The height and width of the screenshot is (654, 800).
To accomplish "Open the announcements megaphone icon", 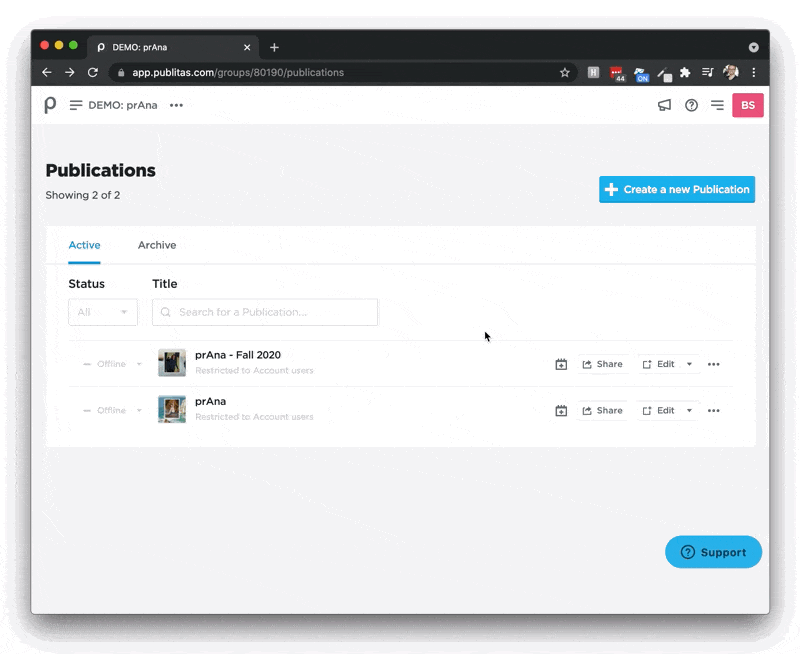I will coord(664,105).
